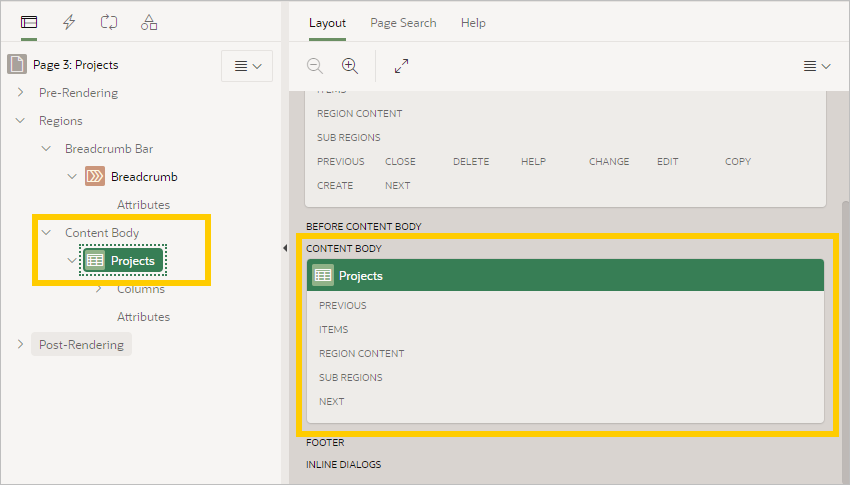Select the Content Body tree item

(x=102, y=232)
